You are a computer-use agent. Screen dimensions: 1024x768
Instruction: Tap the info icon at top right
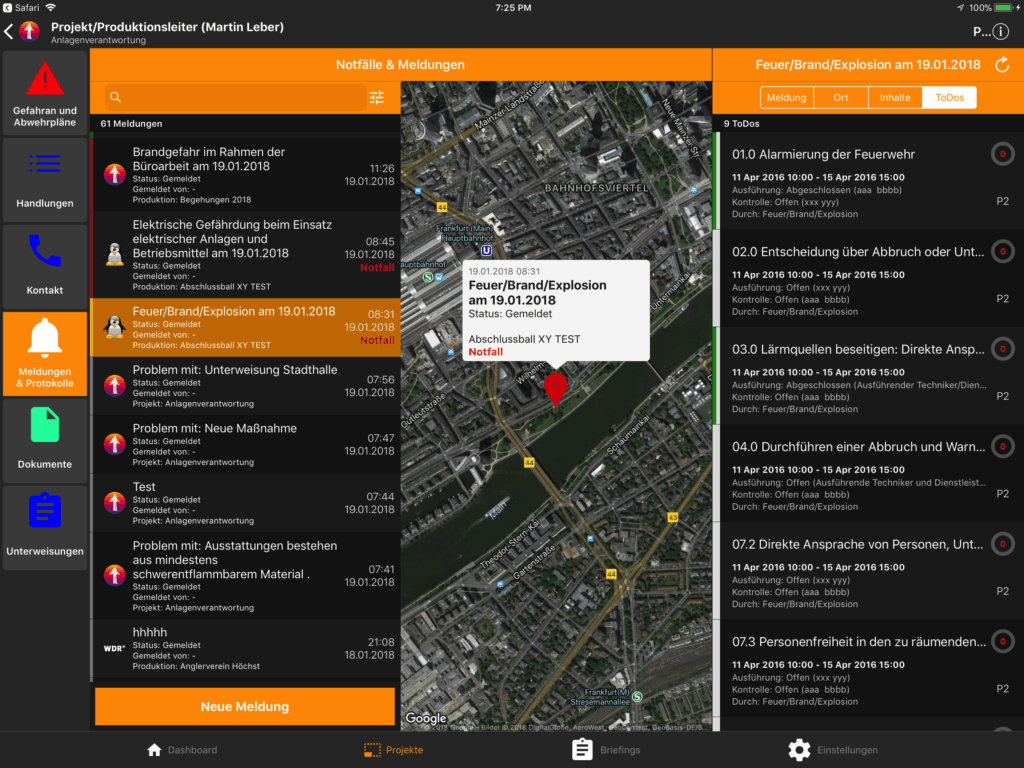pos(1000,32)
